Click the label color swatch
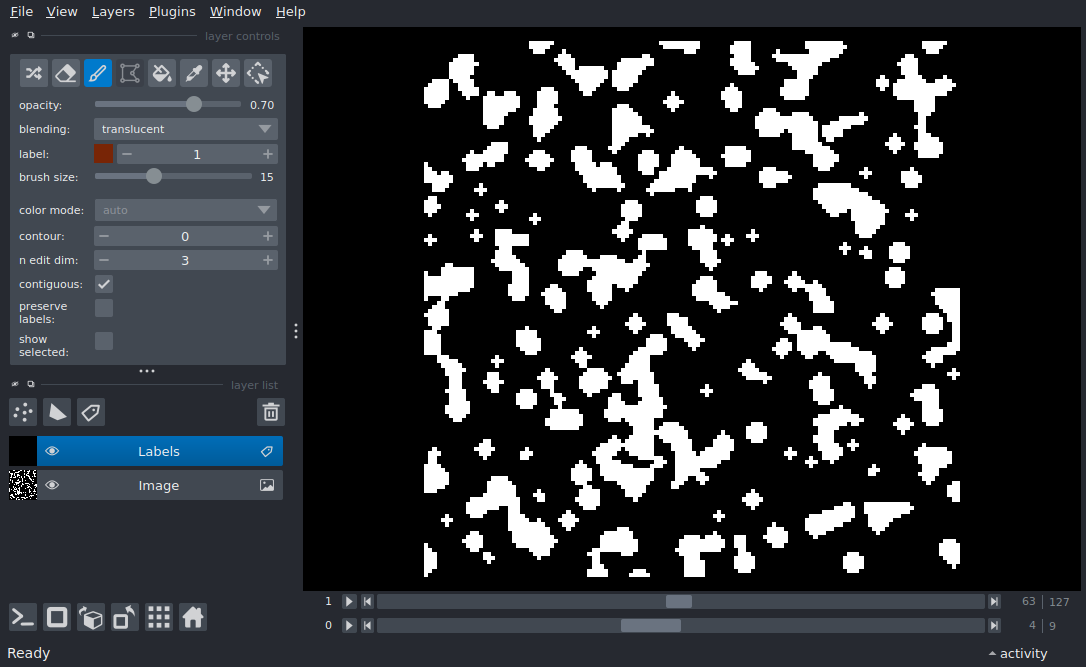This screenshot has width=1086, height=667. (x=103, y=154)
